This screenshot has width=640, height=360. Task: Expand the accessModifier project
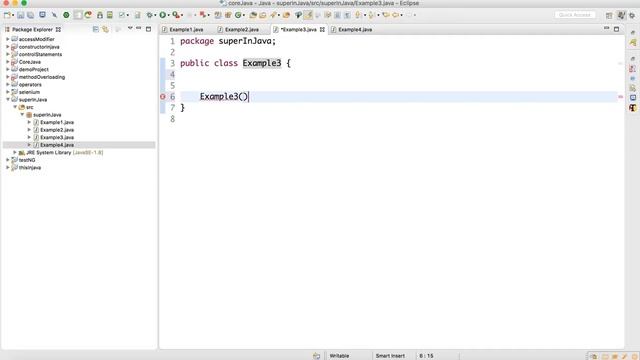pos(8,39)
